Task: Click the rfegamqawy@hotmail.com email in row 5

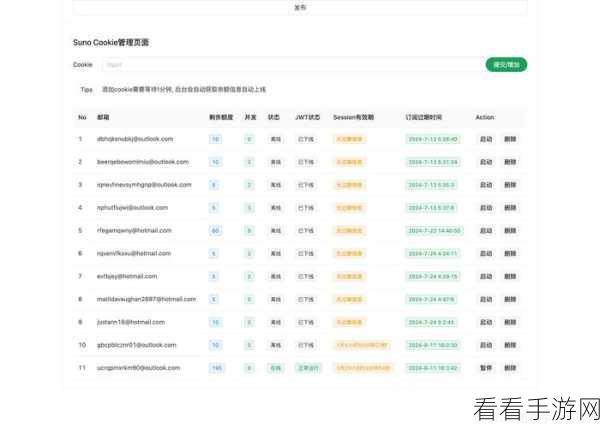Action: (134, 230)
